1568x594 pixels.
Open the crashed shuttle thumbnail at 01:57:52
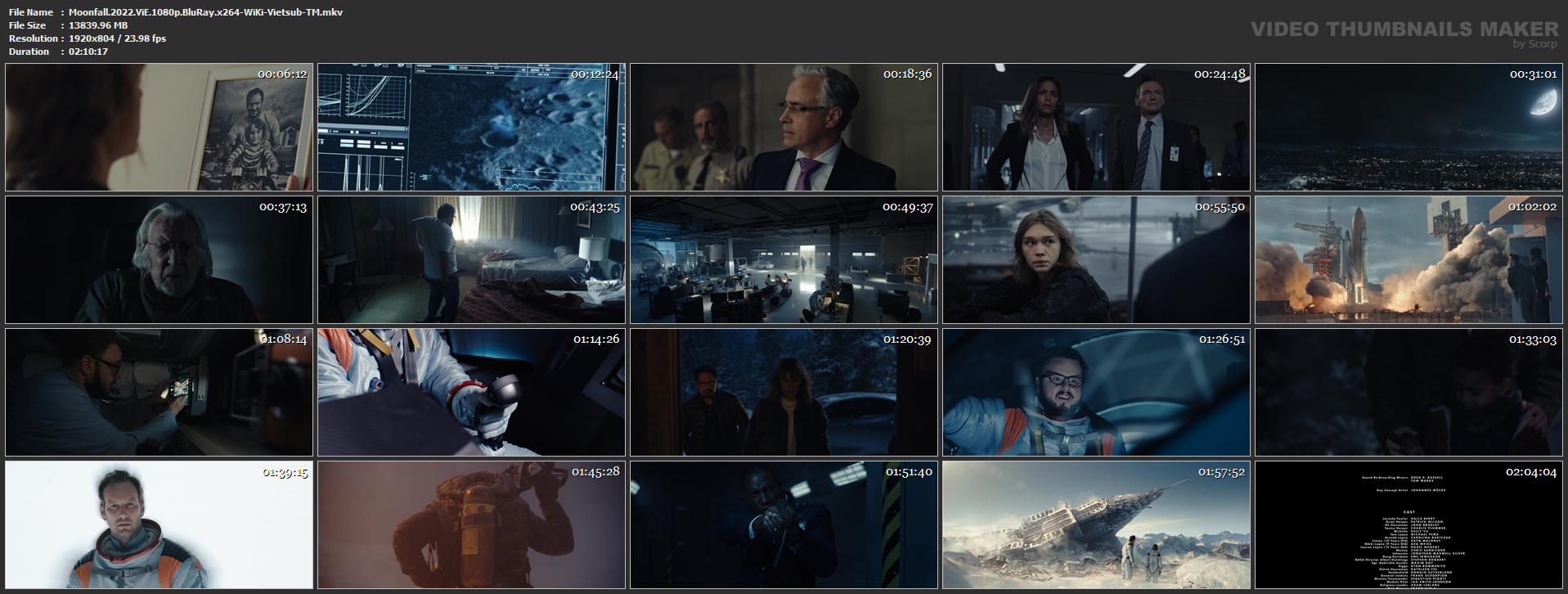pos(1096,525)
